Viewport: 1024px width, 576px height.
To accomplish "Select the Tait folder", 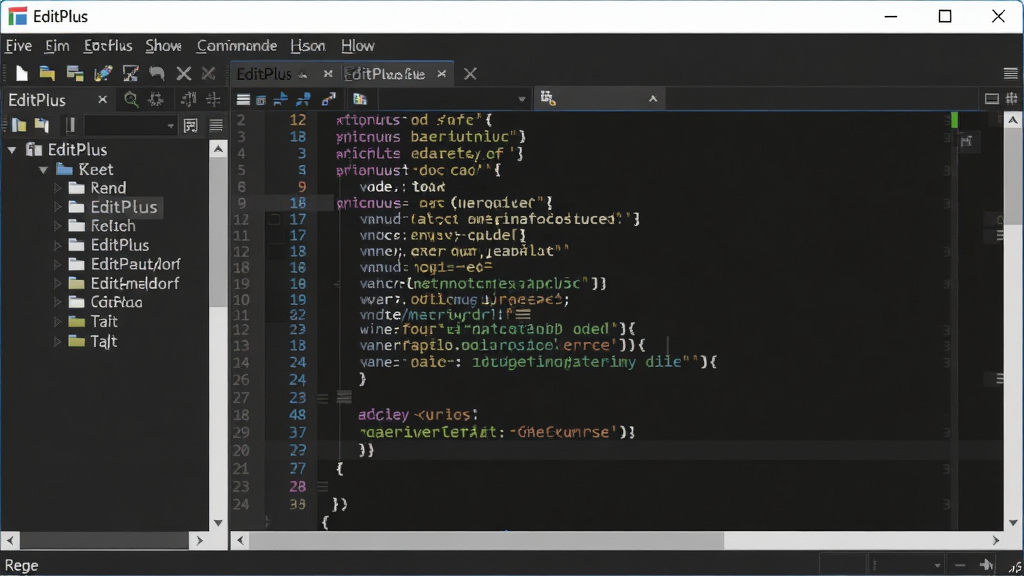I will [x=104, y=321].
